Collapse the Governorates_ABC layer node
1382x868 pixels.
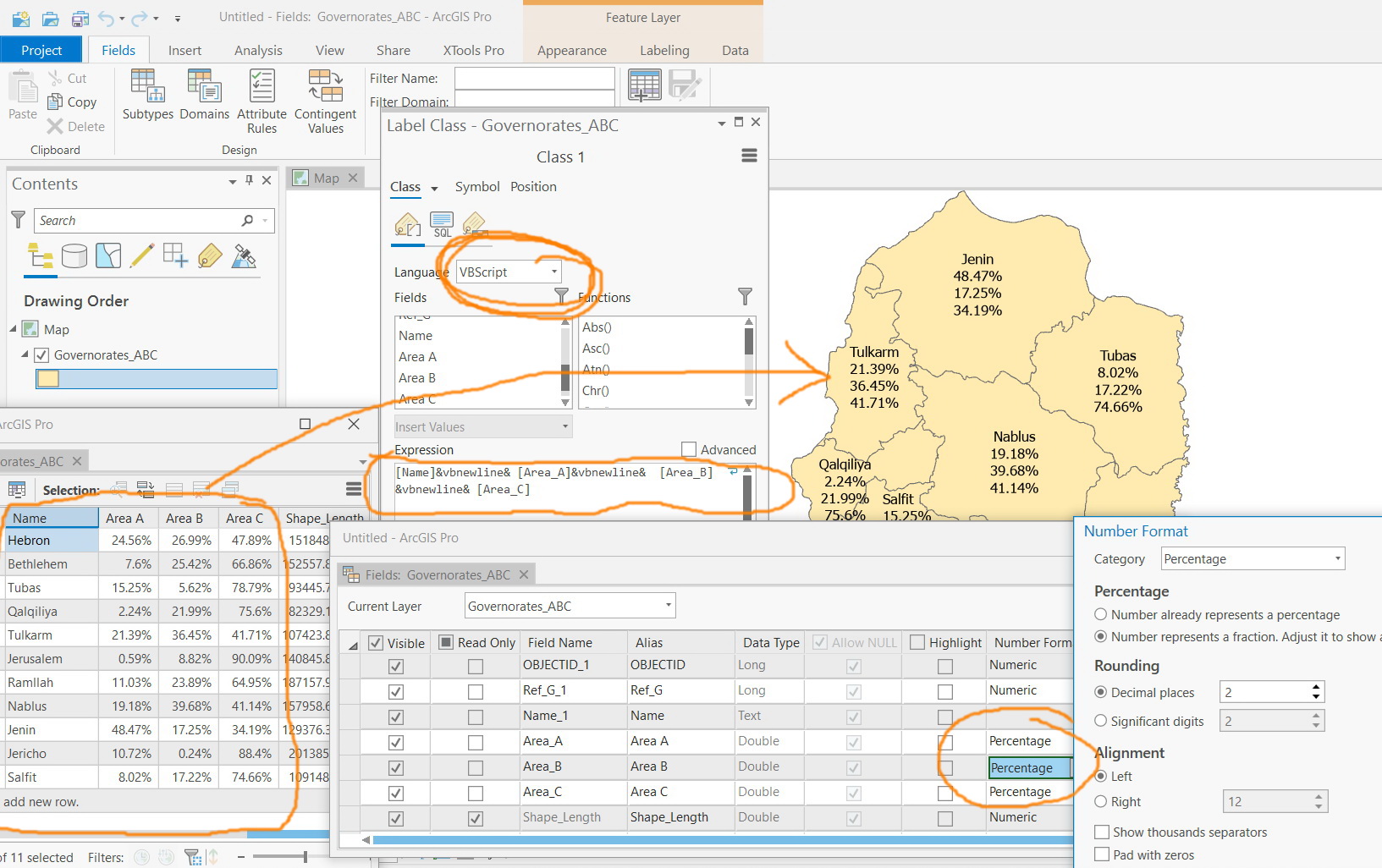coord(25,354)
